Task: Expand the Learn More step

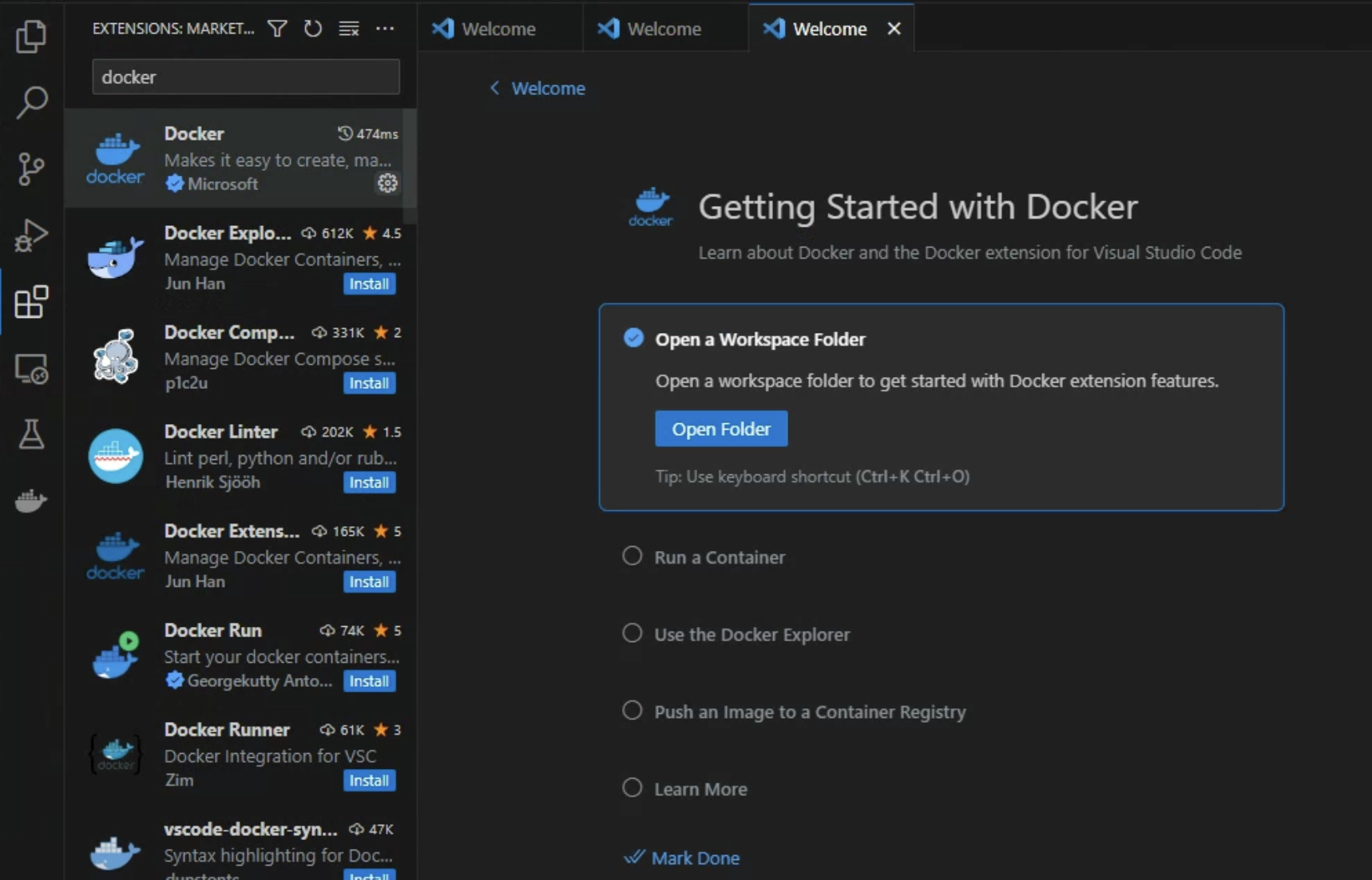Action: click(700, 790)
